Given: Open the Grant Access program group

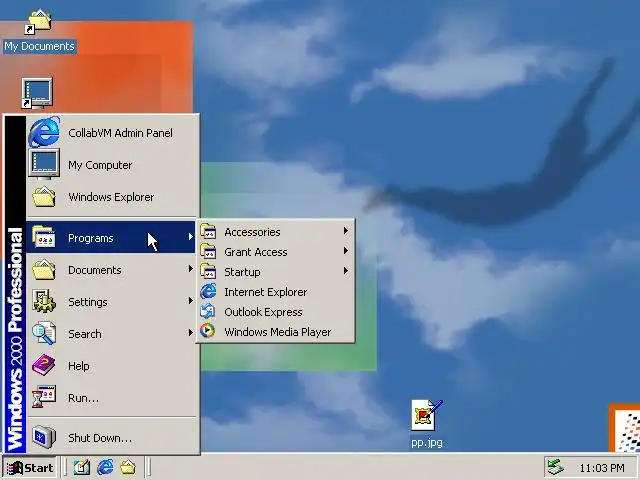Looking at the screenshot, I should pyautogui.click(x=276, y=252).
